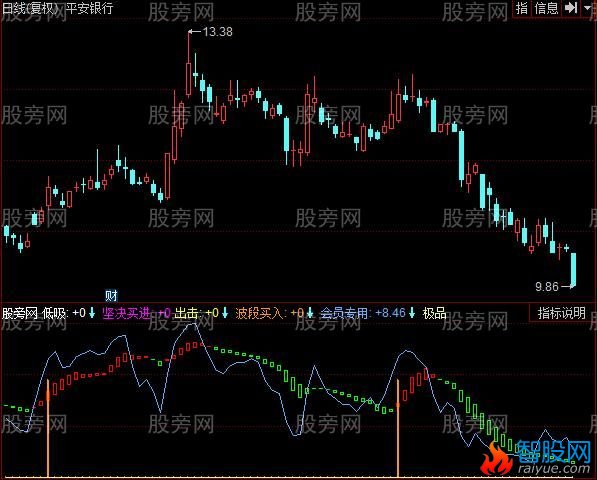Click the second orange signal spike in indicator
Image resolution: width=597 pixels, height=480 pixels.
click(398, 428)
